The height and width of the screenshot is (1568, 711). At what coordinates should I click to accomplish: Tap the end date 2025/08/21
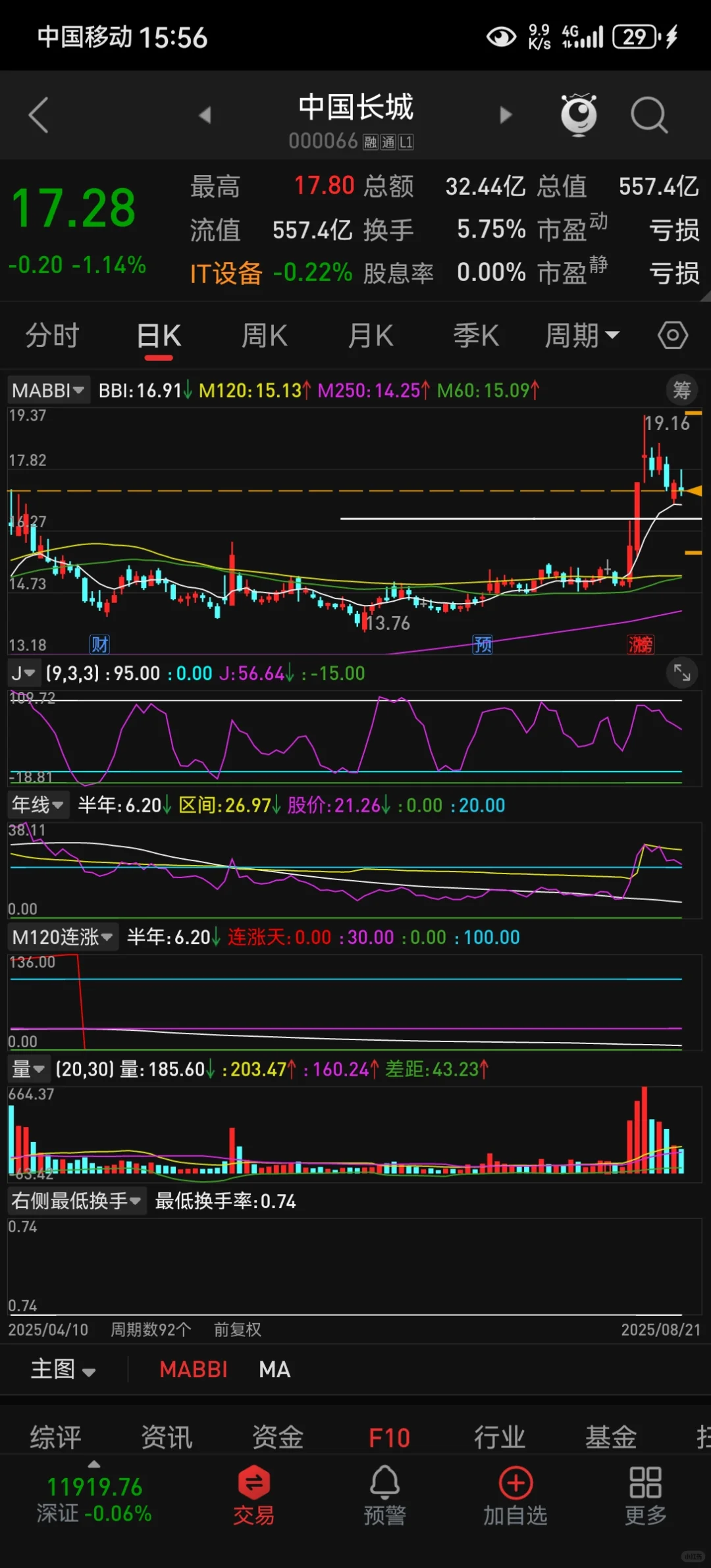point(661,1329)
